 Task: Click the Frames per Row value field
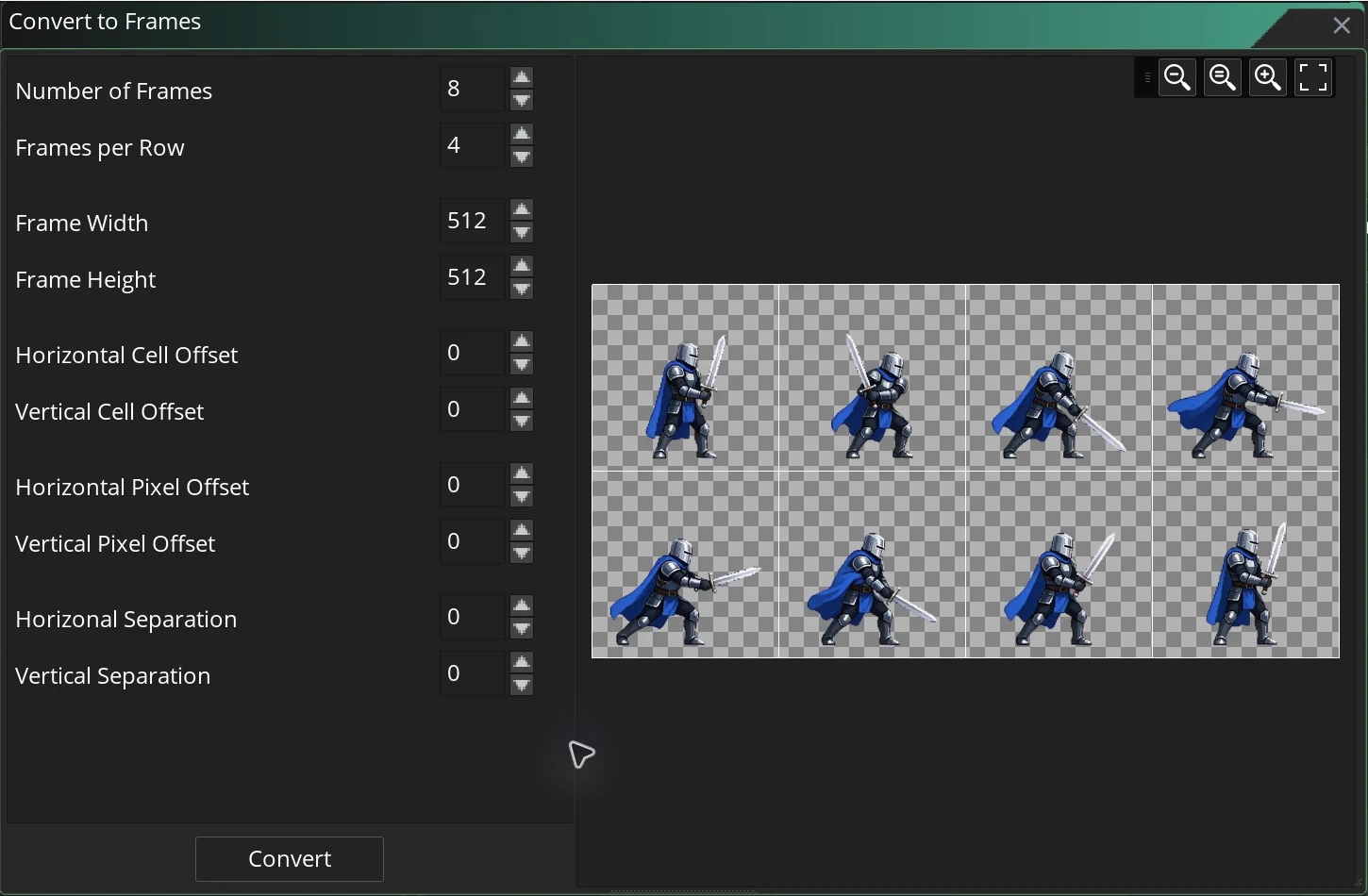(474, 145)
